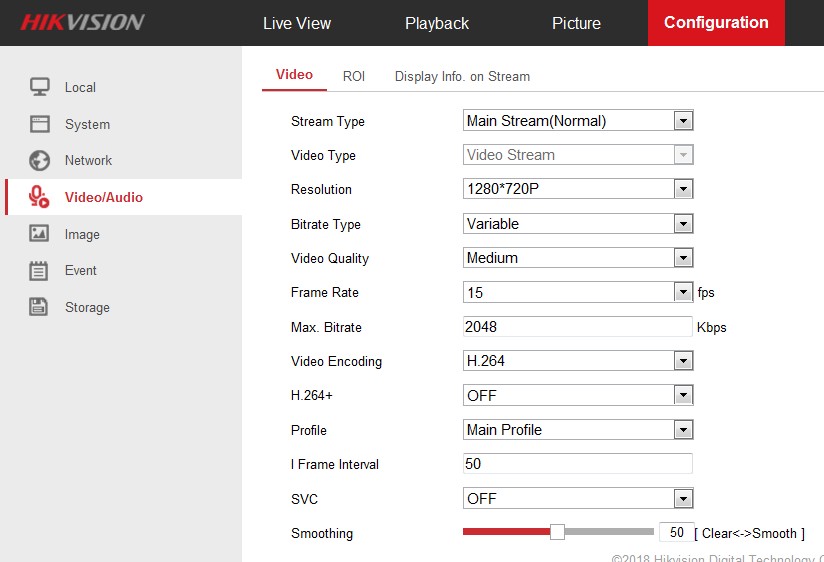Go to the Playback page
Viewport: 824px width, 562px height.
click(436, 23)
